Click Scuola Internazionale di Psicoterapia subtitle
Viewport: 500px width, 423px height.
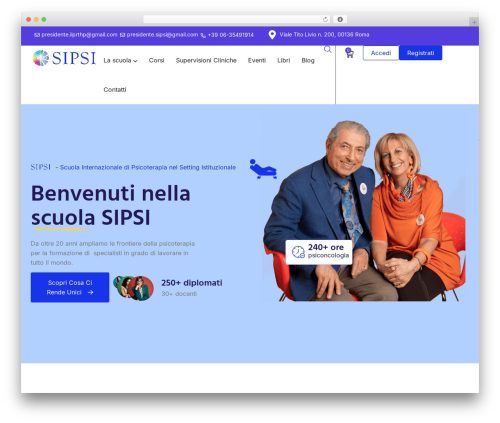148,167
